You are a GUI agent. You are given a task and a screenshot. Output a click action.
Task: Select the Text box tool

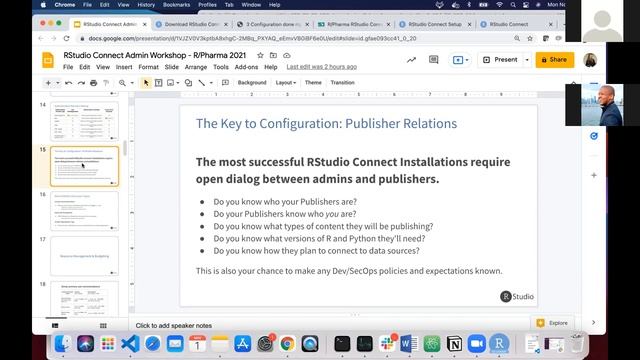click(158, 83)
